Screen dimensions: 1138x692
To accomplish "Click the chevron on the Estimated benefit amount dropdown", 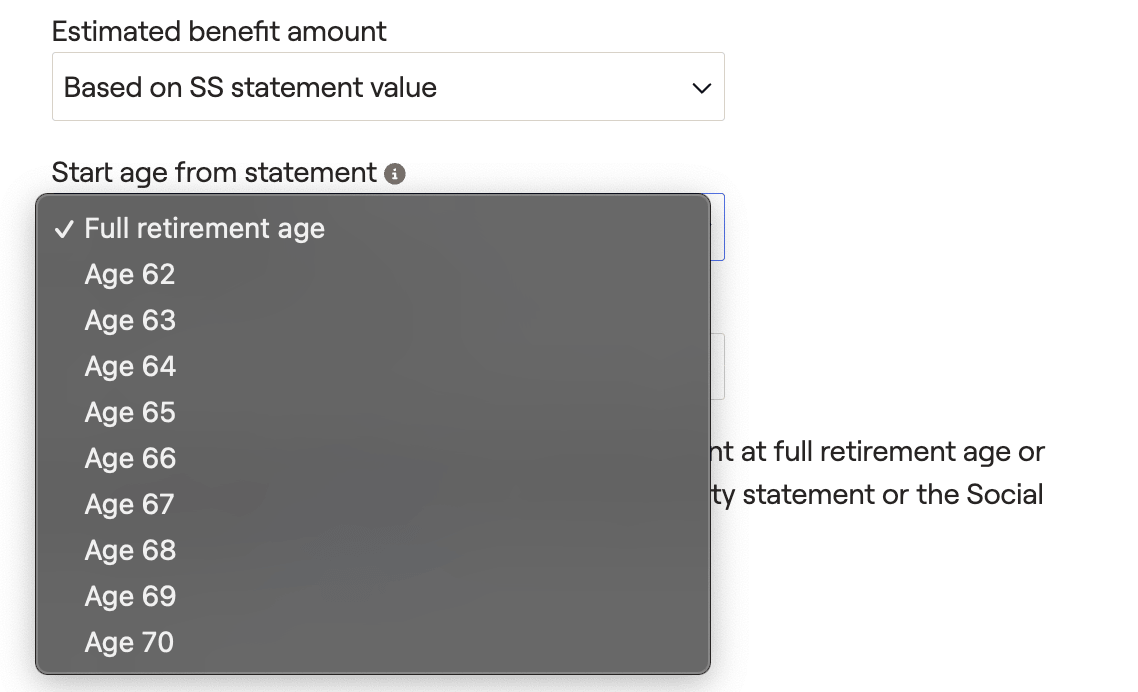I will click(701, 88).
